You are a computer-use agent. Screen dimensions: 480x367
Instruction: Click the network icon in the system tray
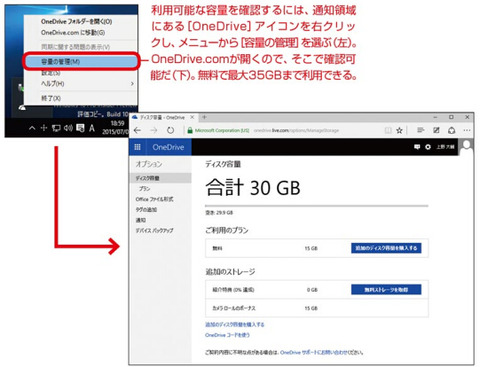(x=56, y=128)
